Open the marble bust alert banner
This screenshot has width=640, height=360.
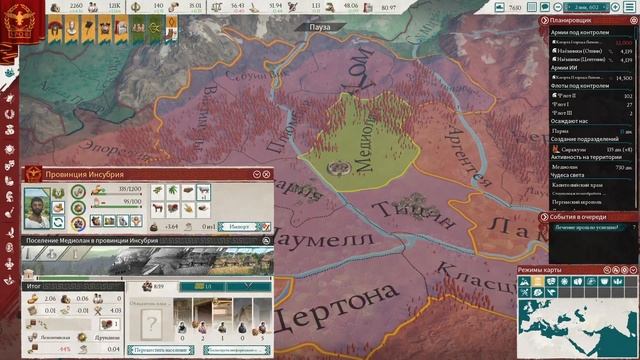pos(72,29)
